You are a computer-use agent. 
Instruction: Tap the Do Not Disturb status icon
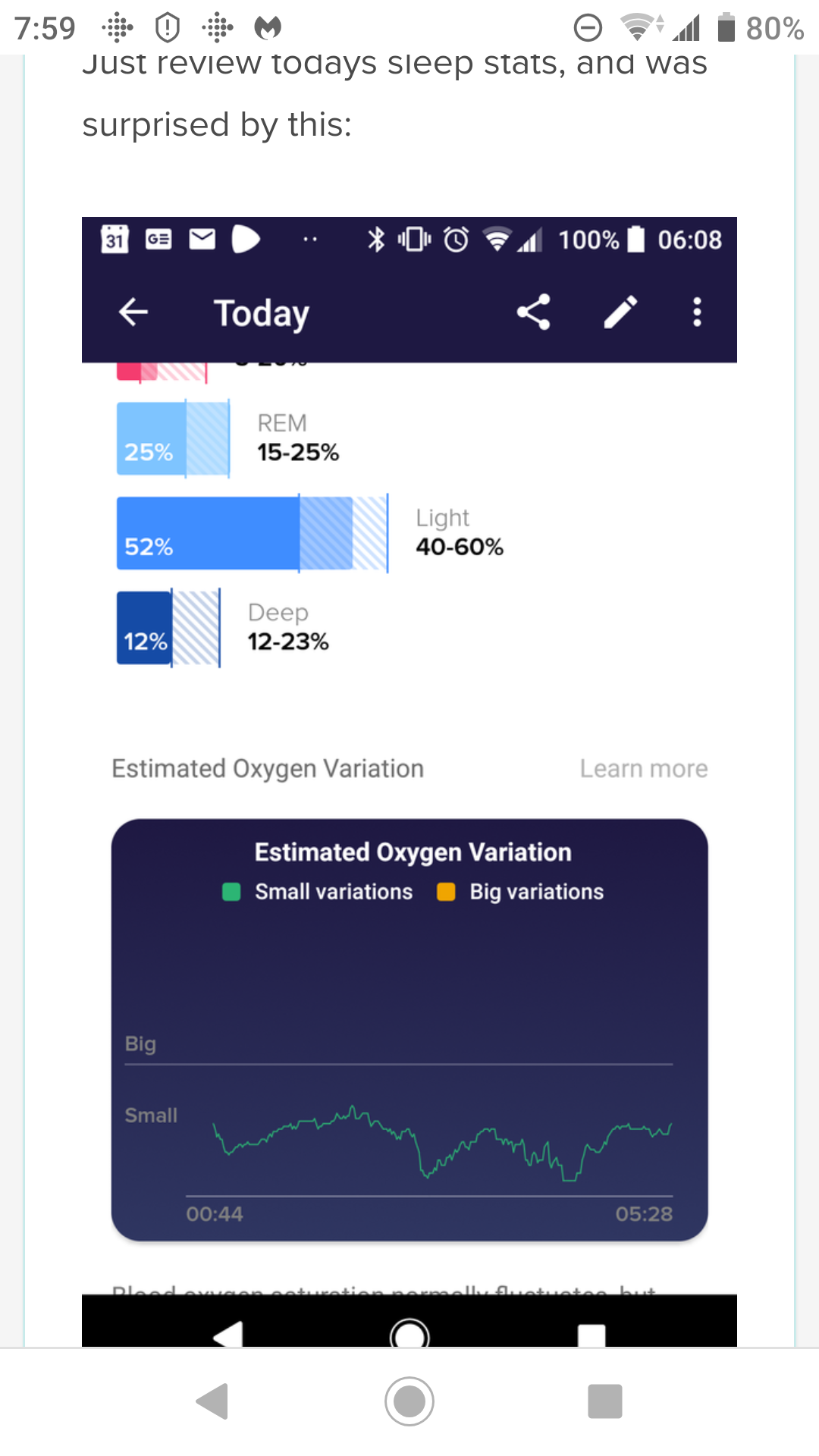(x=588, y=28)
